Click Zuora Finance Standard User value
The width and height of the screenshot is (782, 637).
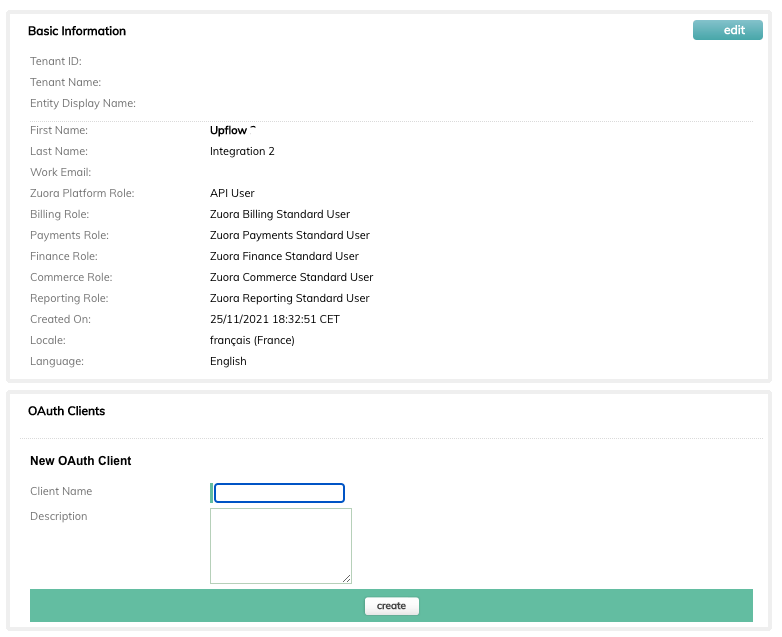pos(284,256)
